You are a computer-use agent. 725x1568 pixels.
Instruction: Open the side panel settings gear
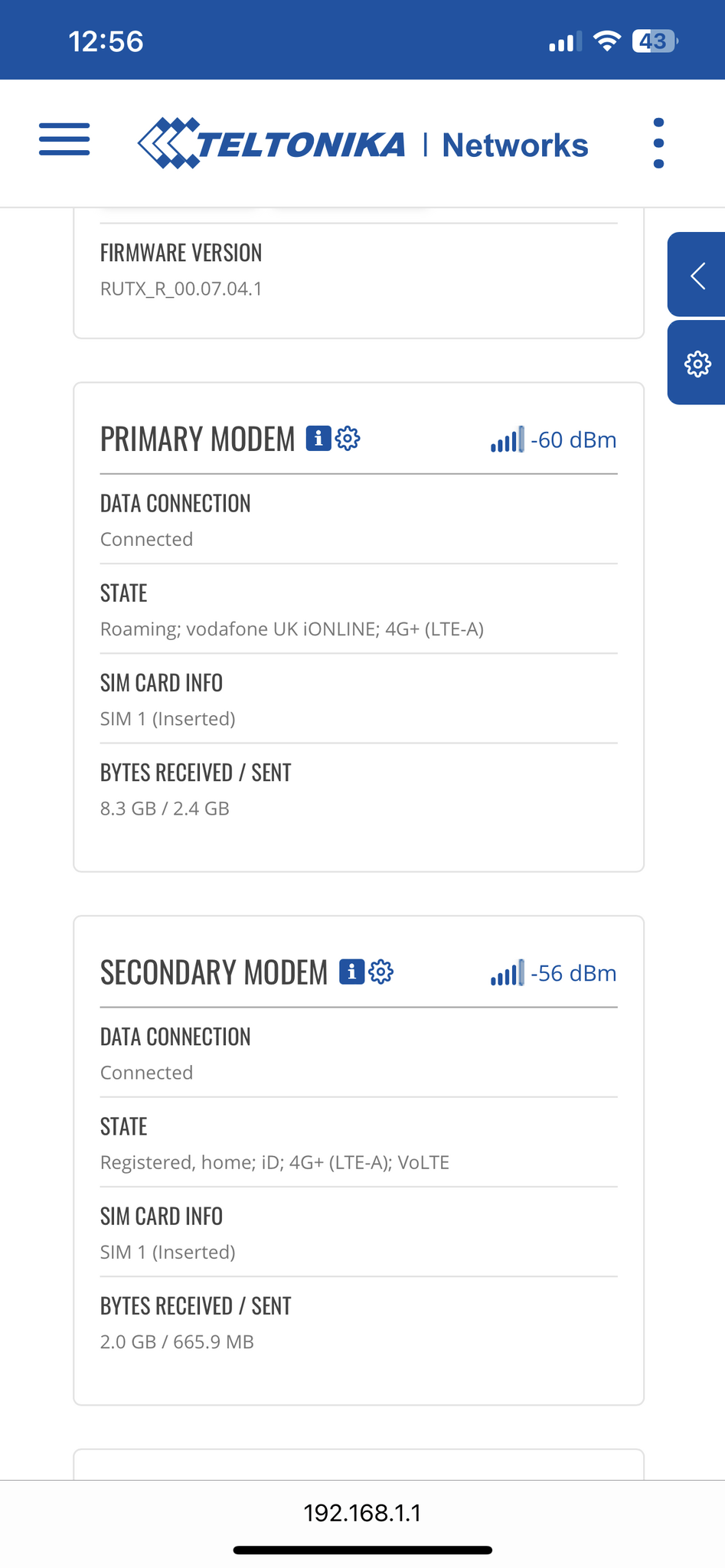697,363
